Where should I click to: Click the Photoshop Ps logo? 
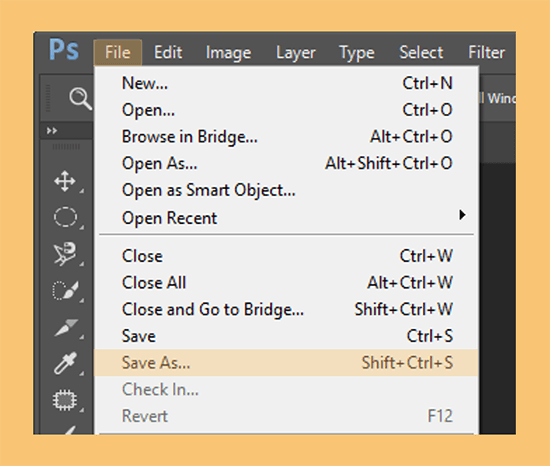pos(63,50)
